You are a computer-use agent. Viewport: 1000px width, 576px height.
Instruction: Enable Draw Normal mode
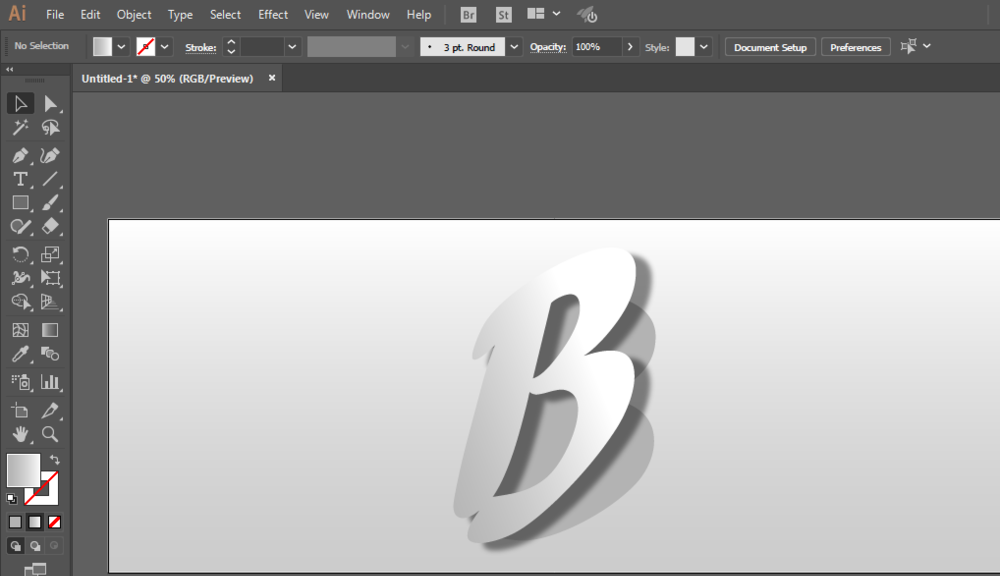pos(15,546)
